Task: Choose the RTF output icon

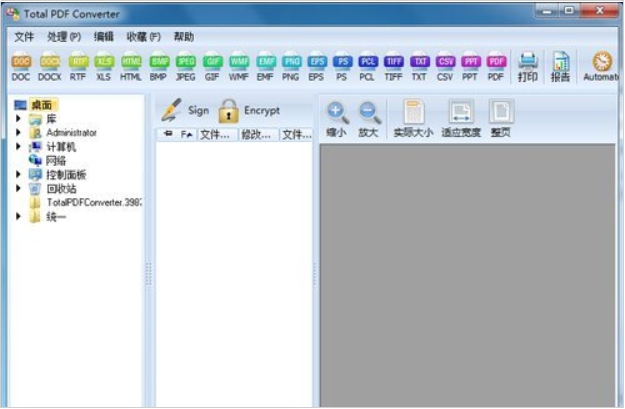Action: click(78, 67)
